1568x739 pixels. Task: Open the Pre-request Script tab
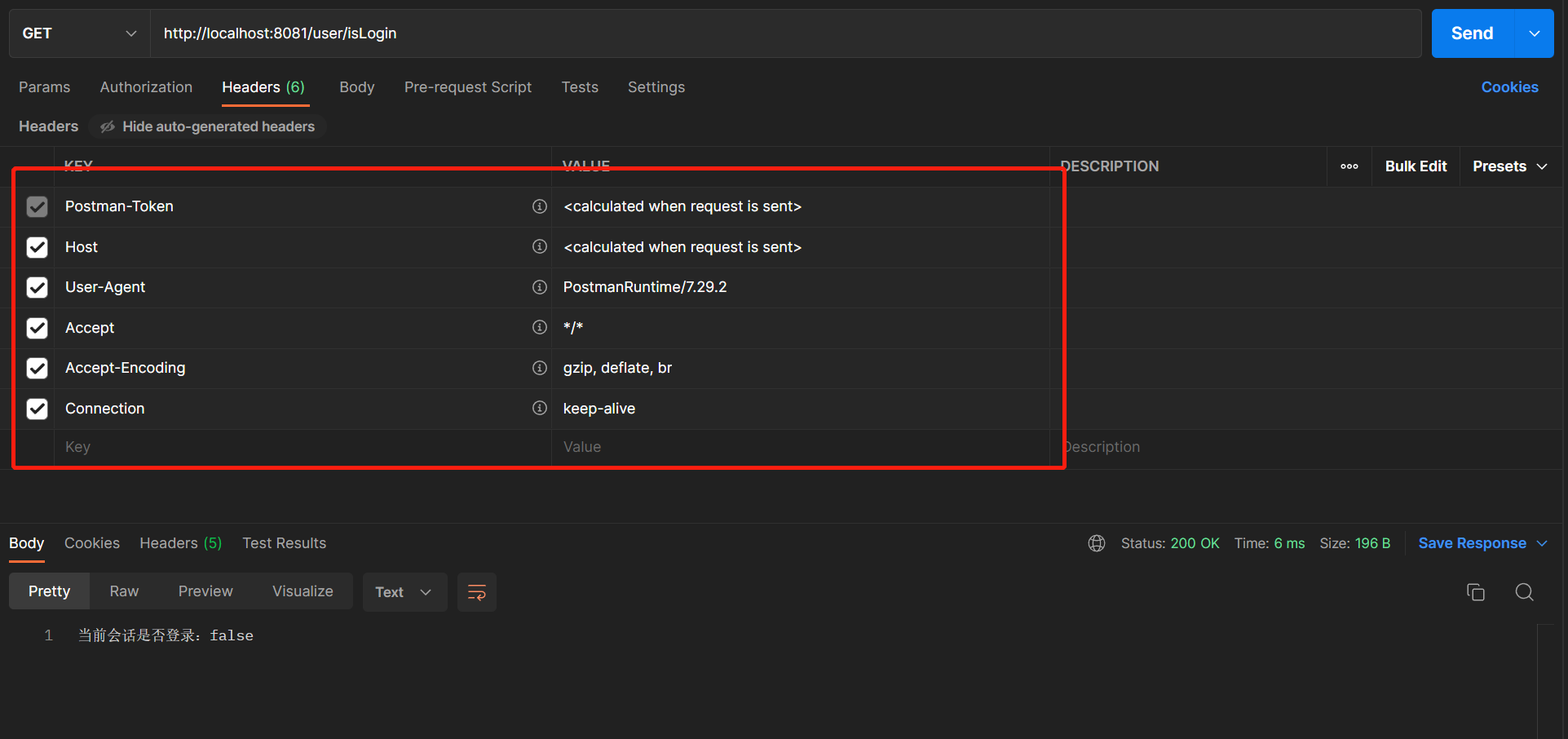click(468, 87)
